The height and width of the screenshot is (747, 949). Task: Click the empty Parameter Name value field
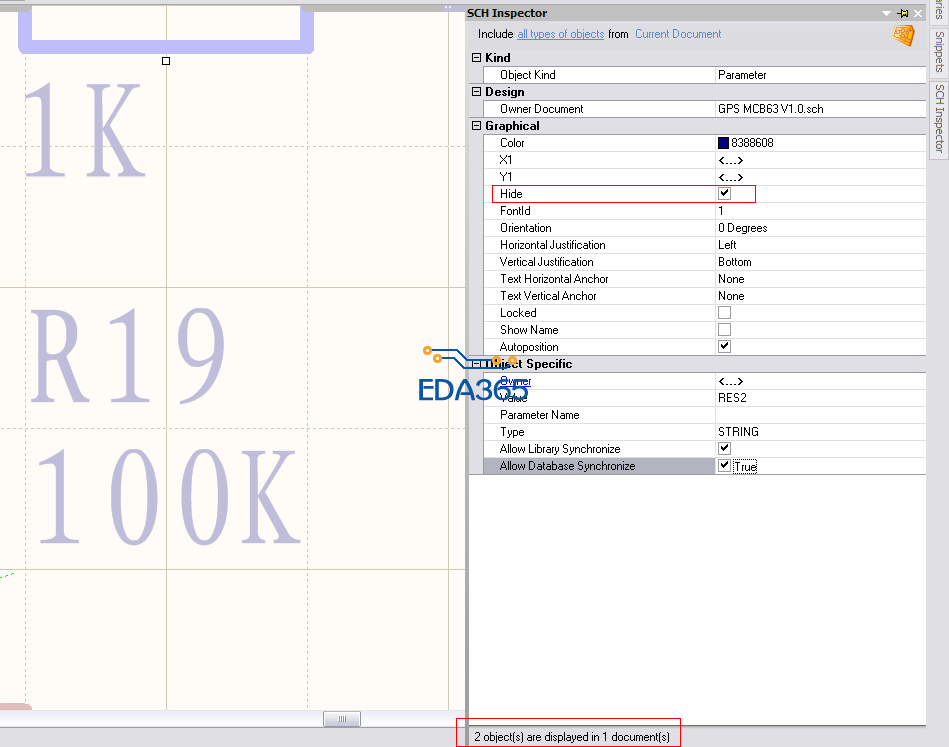(x=820, y=415)
